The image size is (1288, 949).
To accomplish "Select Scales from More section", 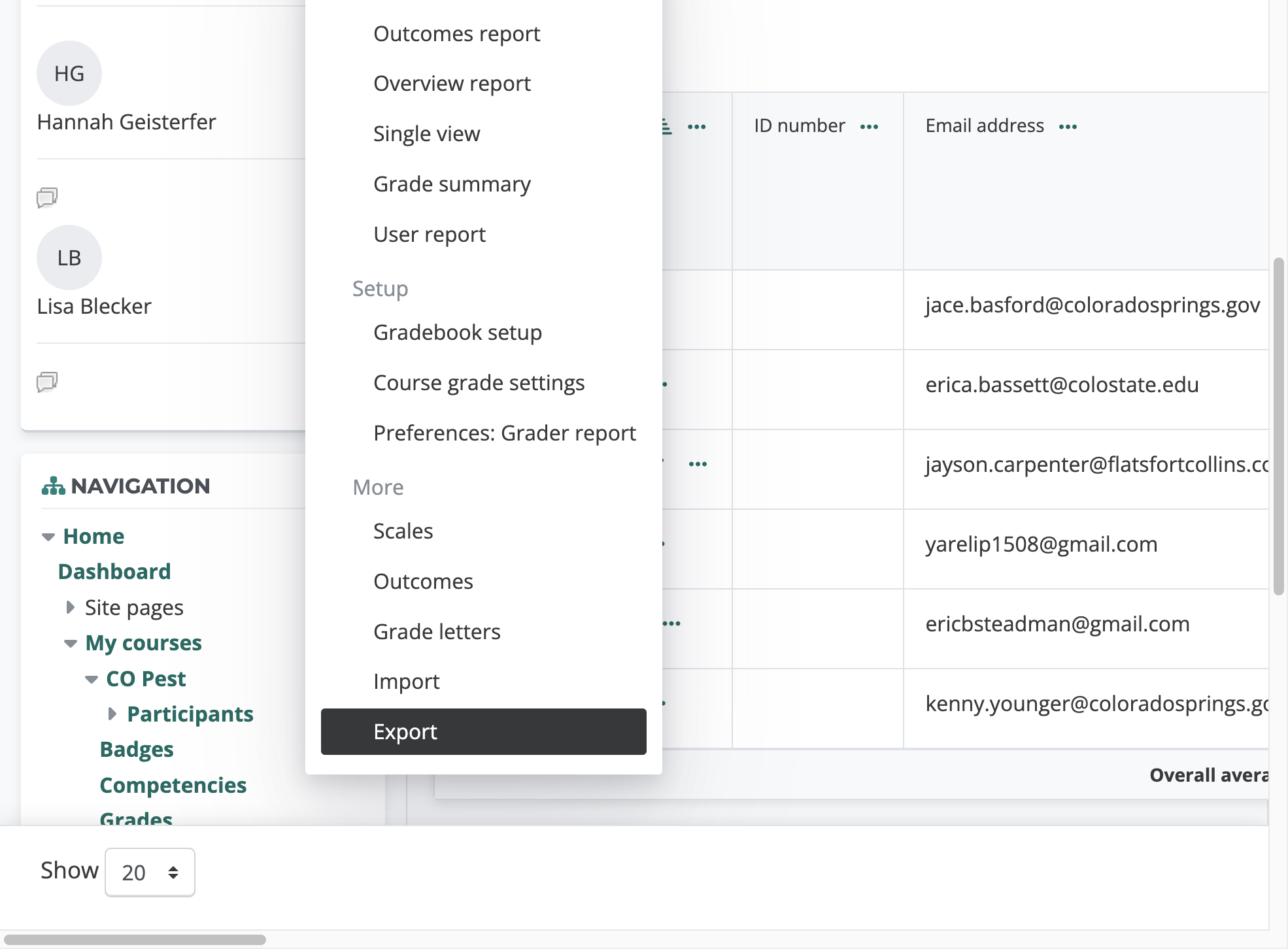I will pos(403,531).
